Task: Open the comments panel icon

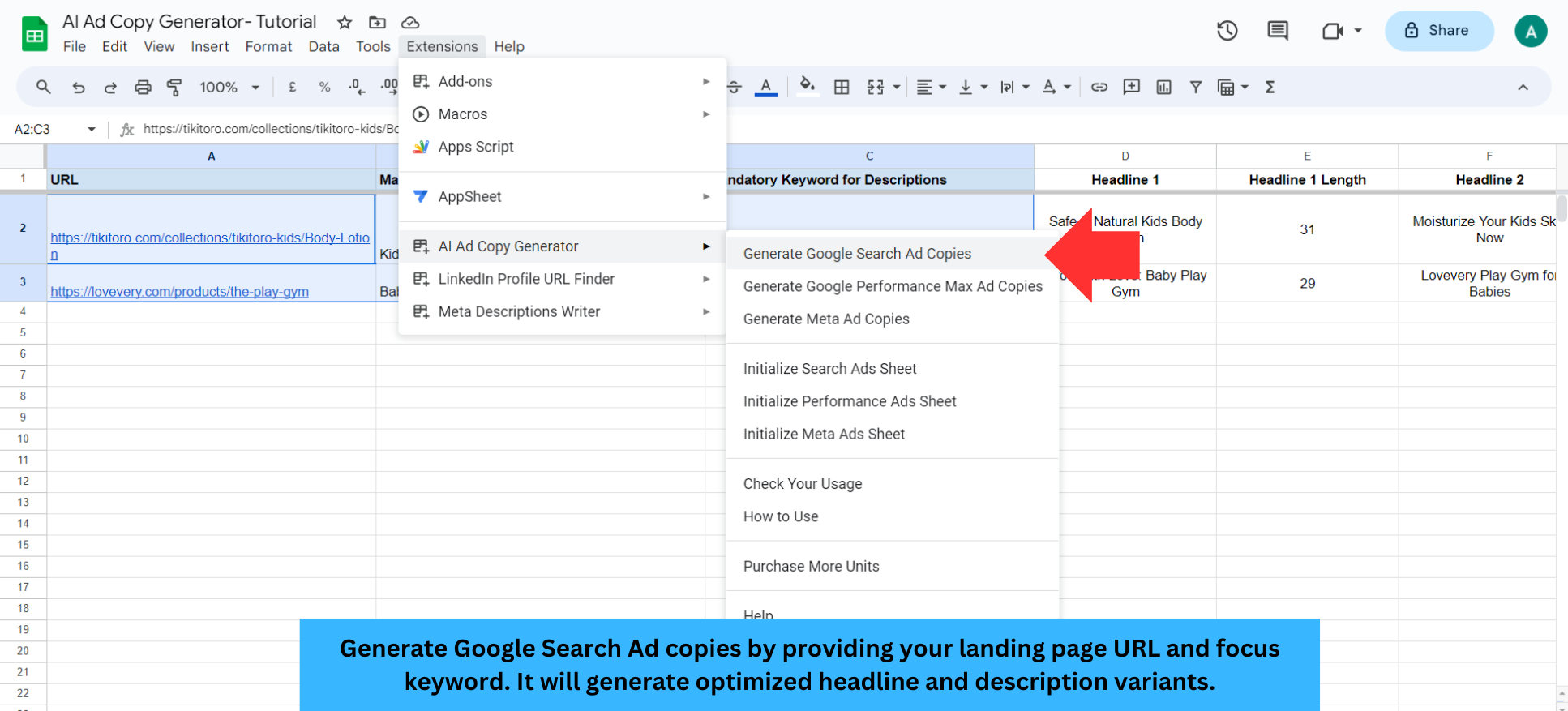Action: point(1278,31)
